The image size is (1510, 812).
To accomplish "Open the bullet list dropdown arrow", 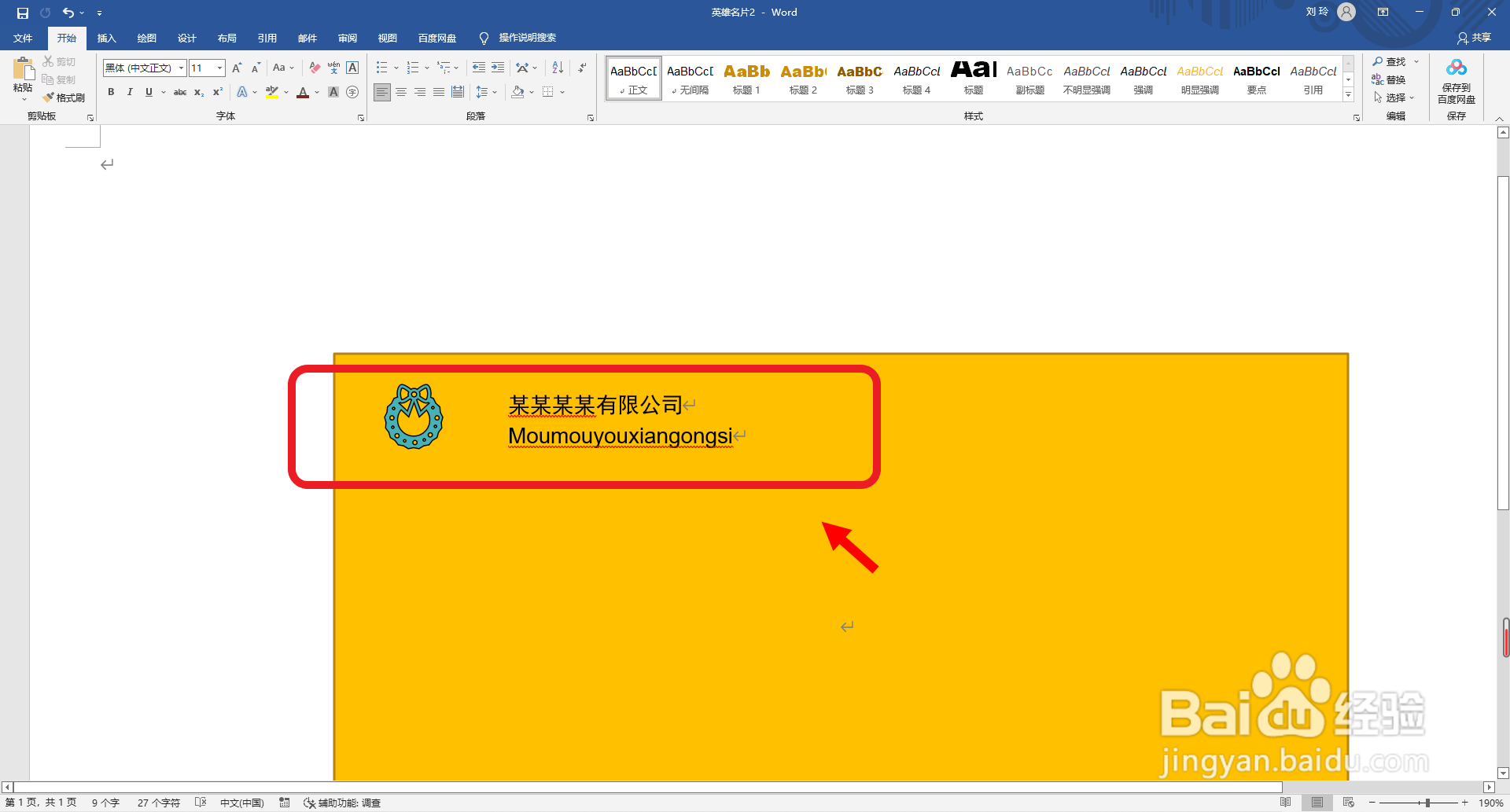I will point(396,68).
